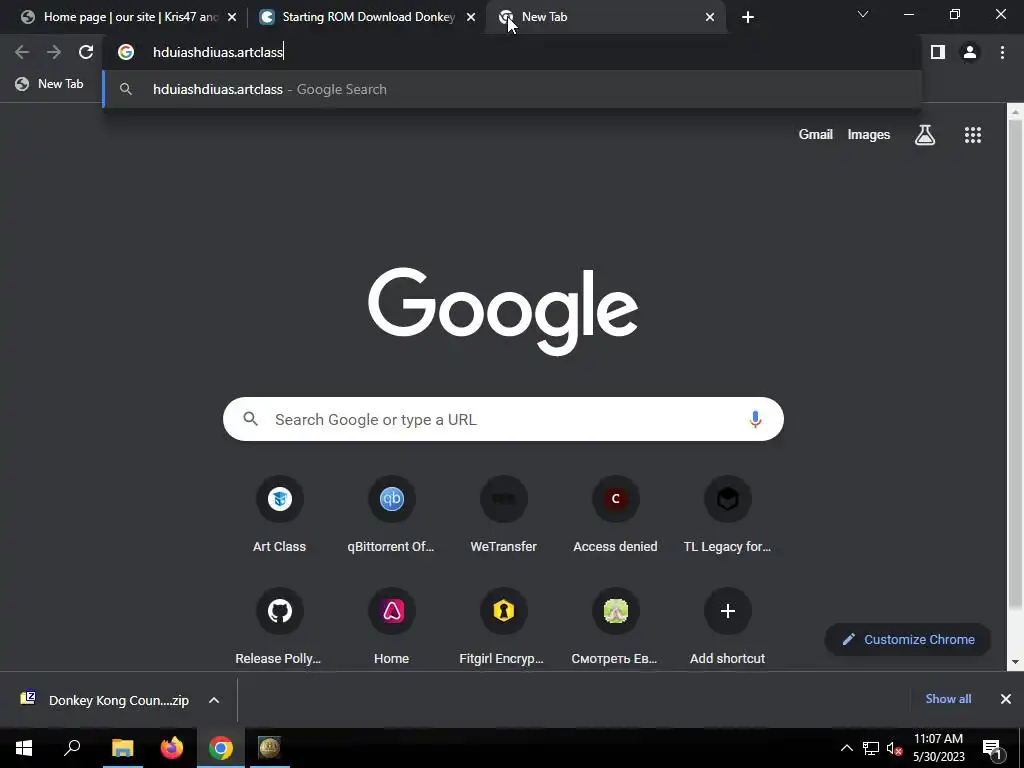Image resolution: width=1024 pixels, height=768 pixels.
Task: Go forward using the forward arrow
Action: [x=54, y=52]
